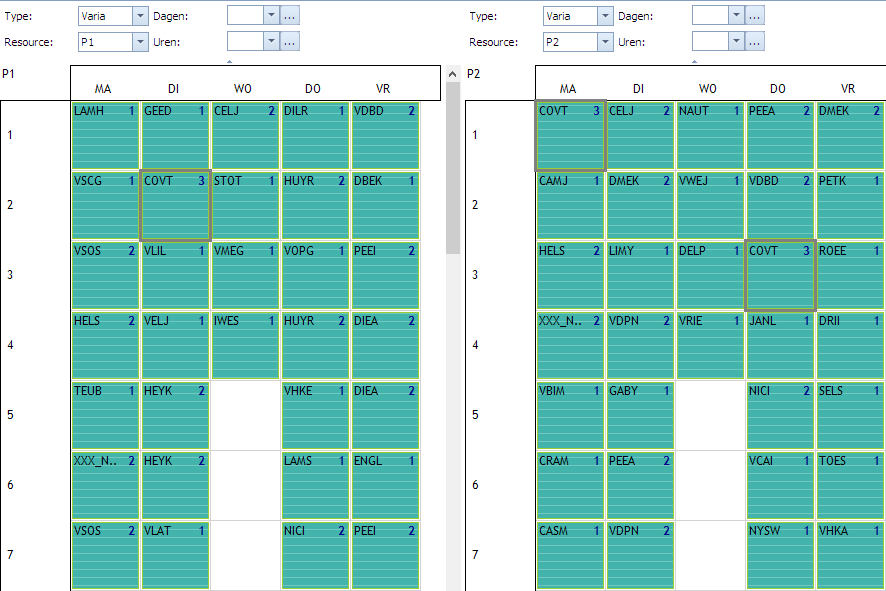The image size is (886, 591).
Task: Select the VSCG cell in the P1 timetable
Action: (x=105, y=206)
